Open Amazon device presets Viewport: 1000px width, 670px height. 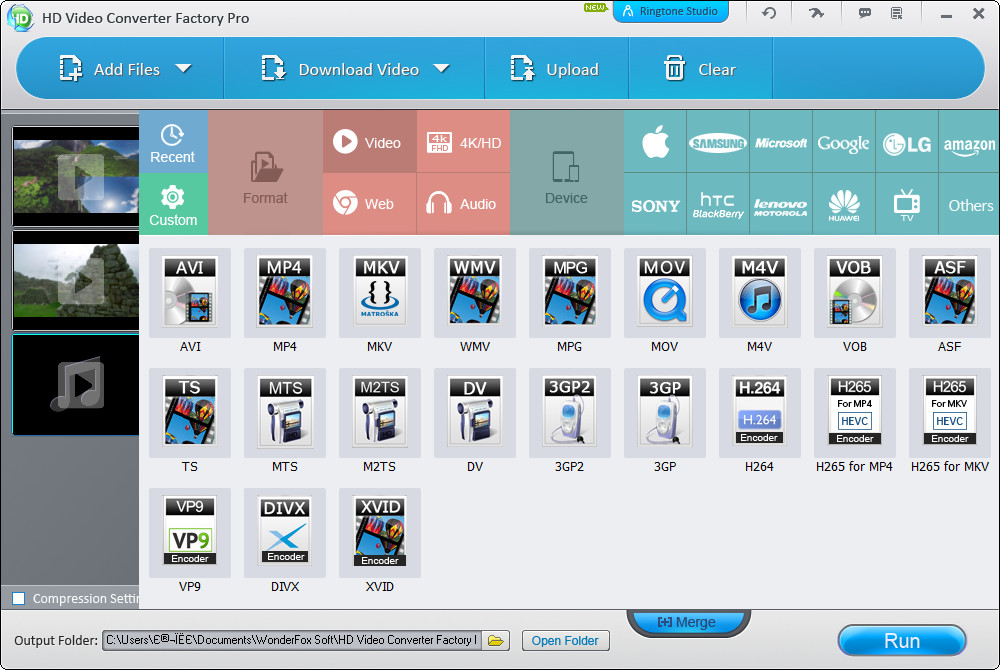tap(969, 142)
